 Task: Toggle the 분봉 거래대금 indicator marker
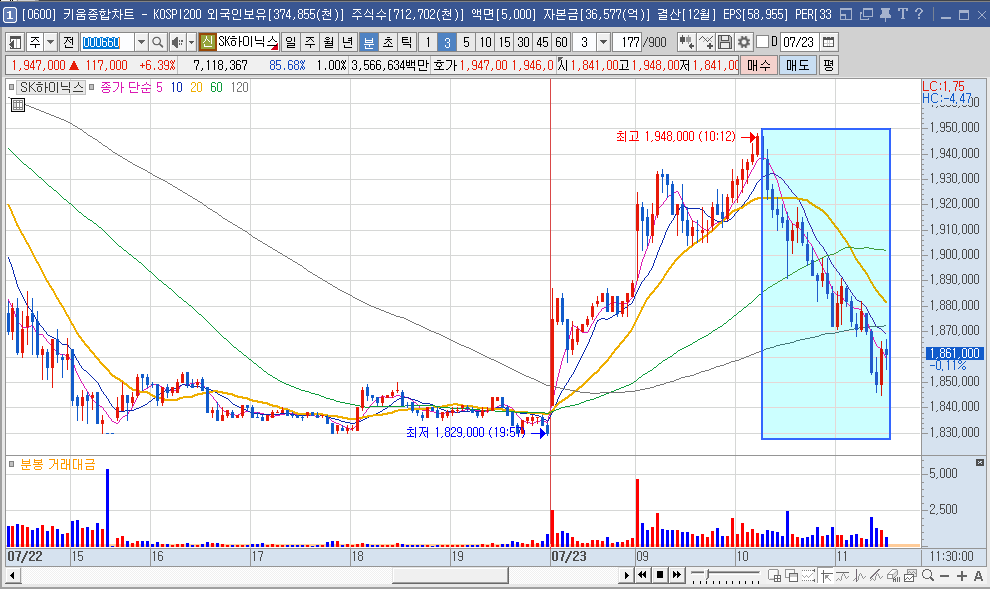point(11,465)
